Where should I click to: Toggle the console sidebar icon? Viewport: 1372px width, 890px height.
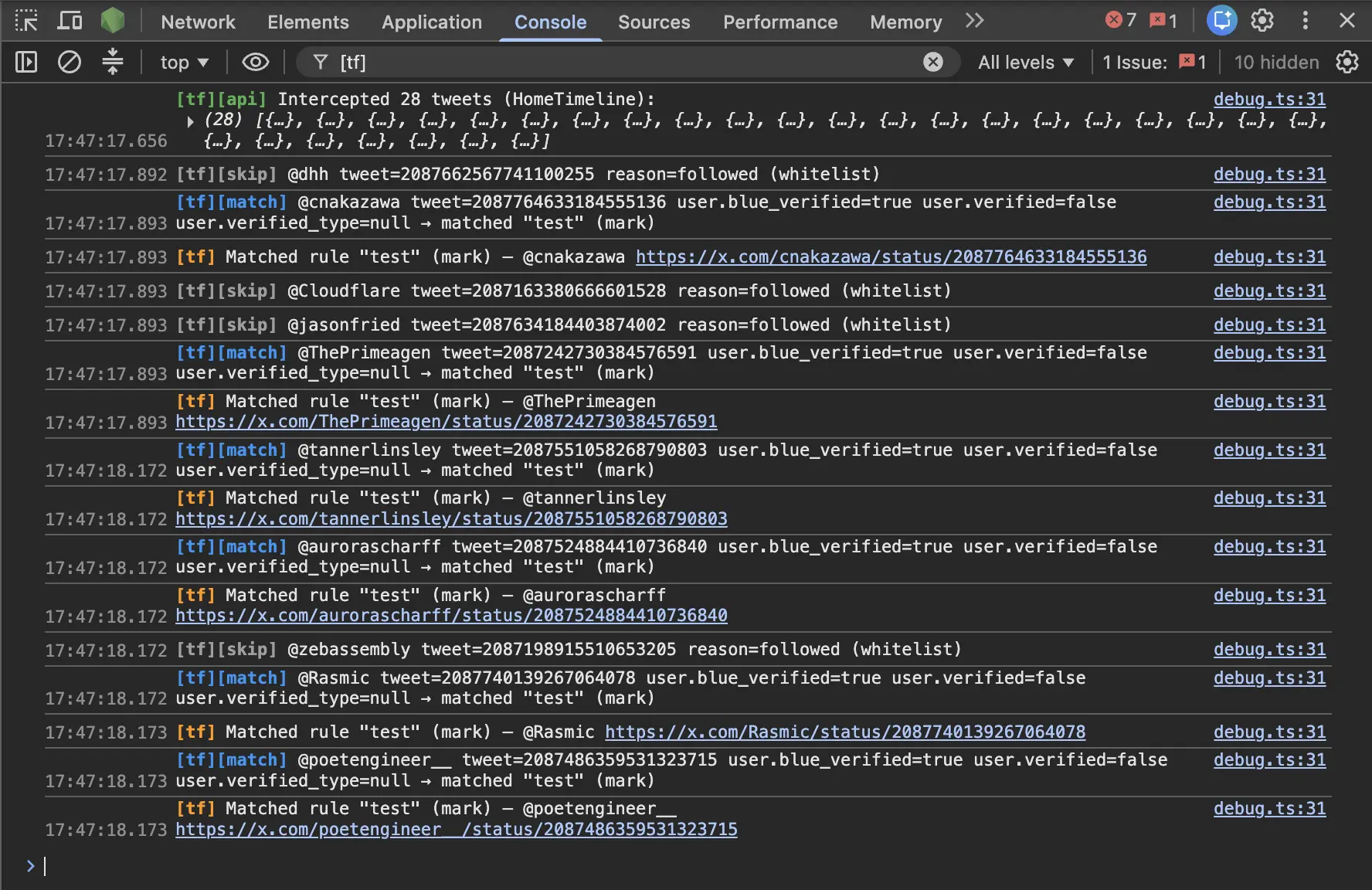(x=26, y=62)
